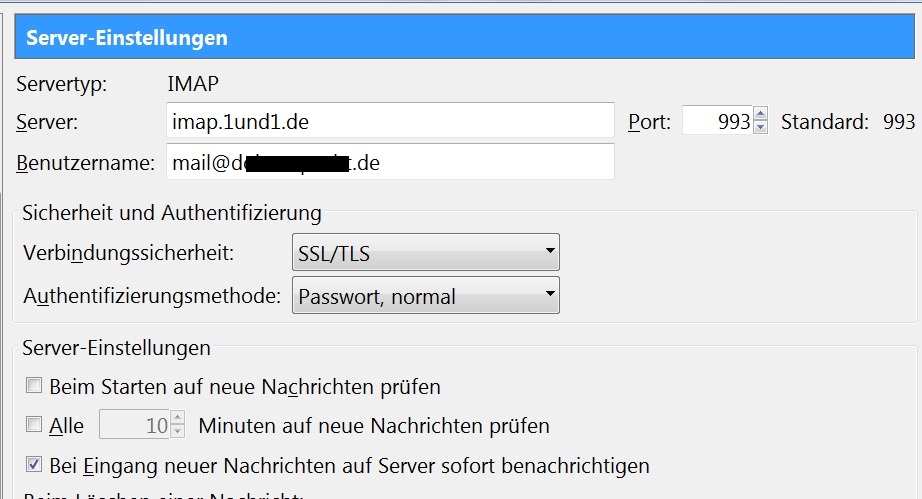Click the blue Server-Einstellungen header bar
This screenshot has width=922, height=499.
pyautogui.click(x=468, y=39)
